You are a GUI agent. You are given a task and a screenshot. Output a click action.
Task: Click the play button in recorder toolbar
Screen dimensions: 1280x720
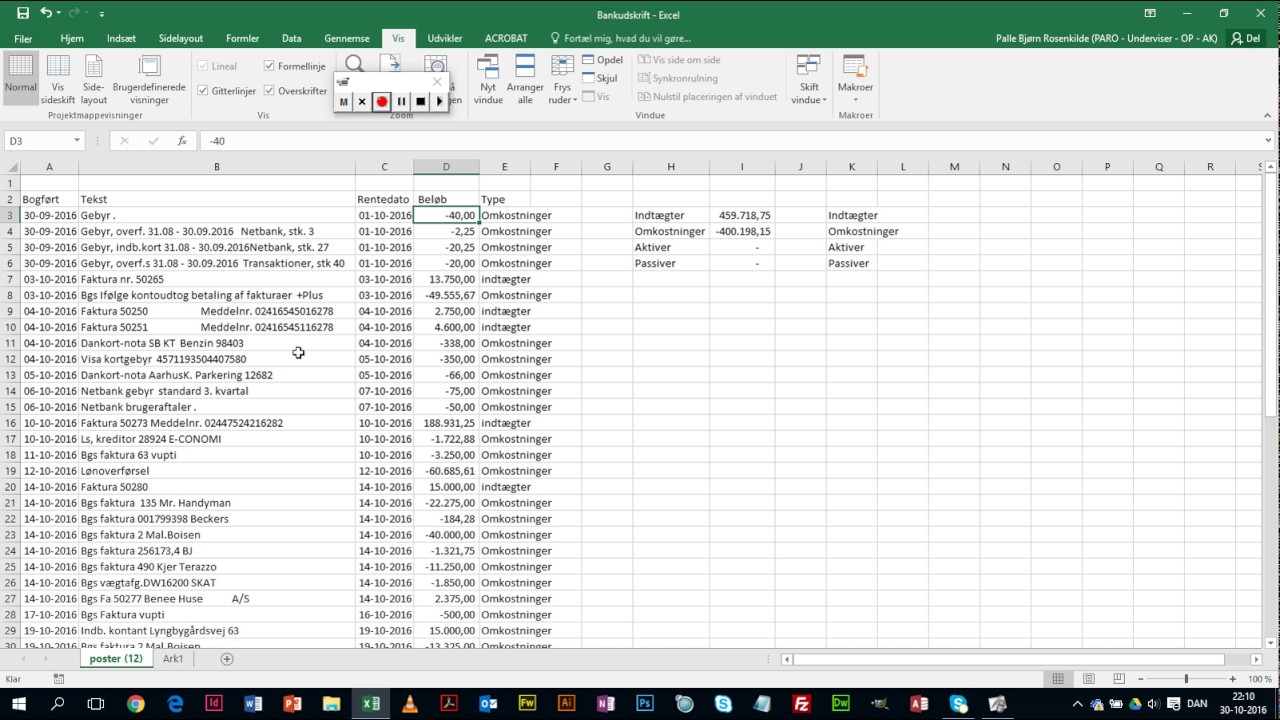(x=439, y=101)
